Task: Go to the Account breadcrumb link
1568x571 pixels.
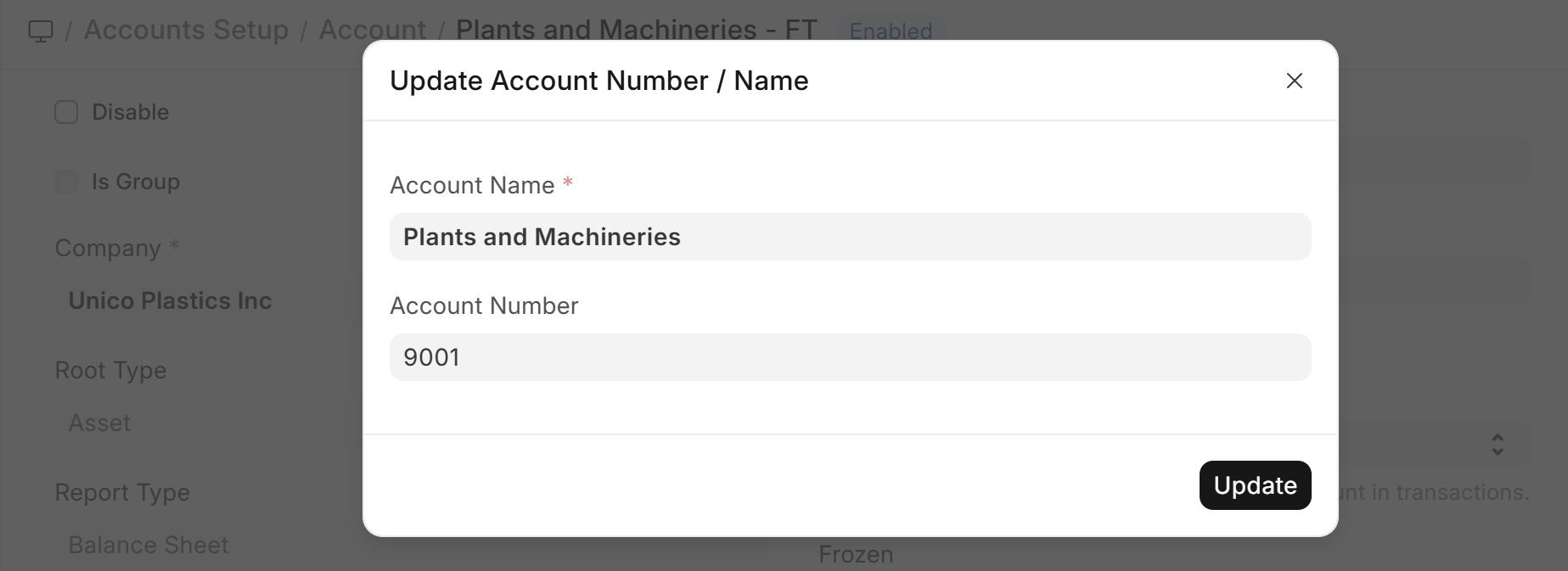Action: 372,30
